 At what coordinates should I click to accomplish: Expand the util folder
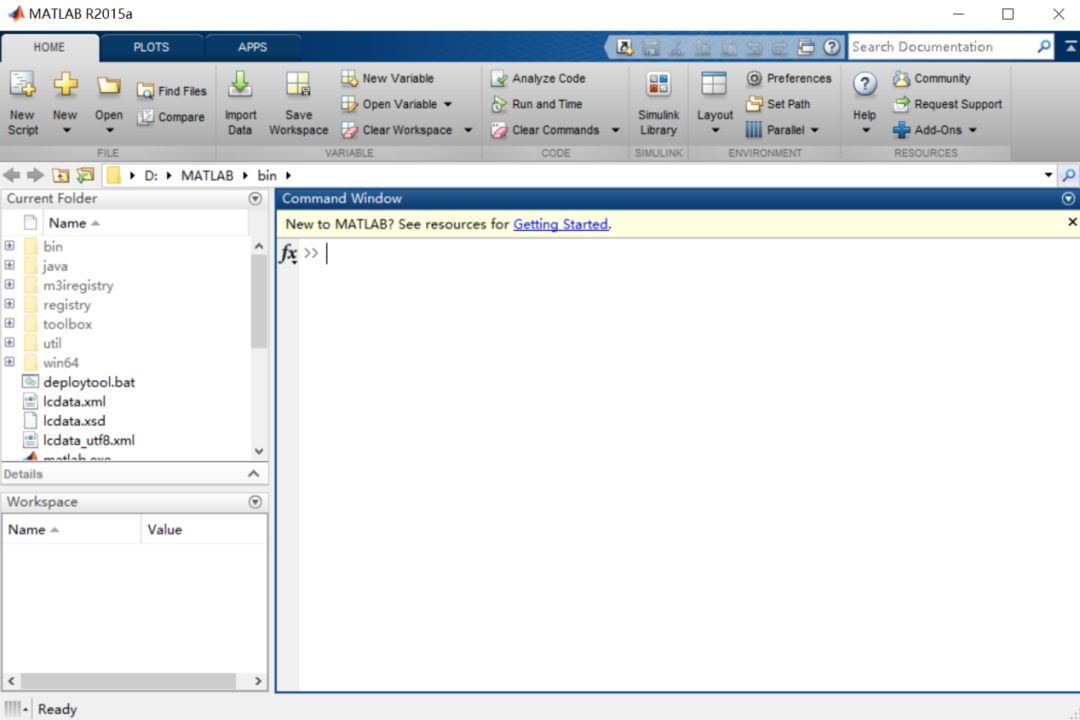(x=10, y=342)
